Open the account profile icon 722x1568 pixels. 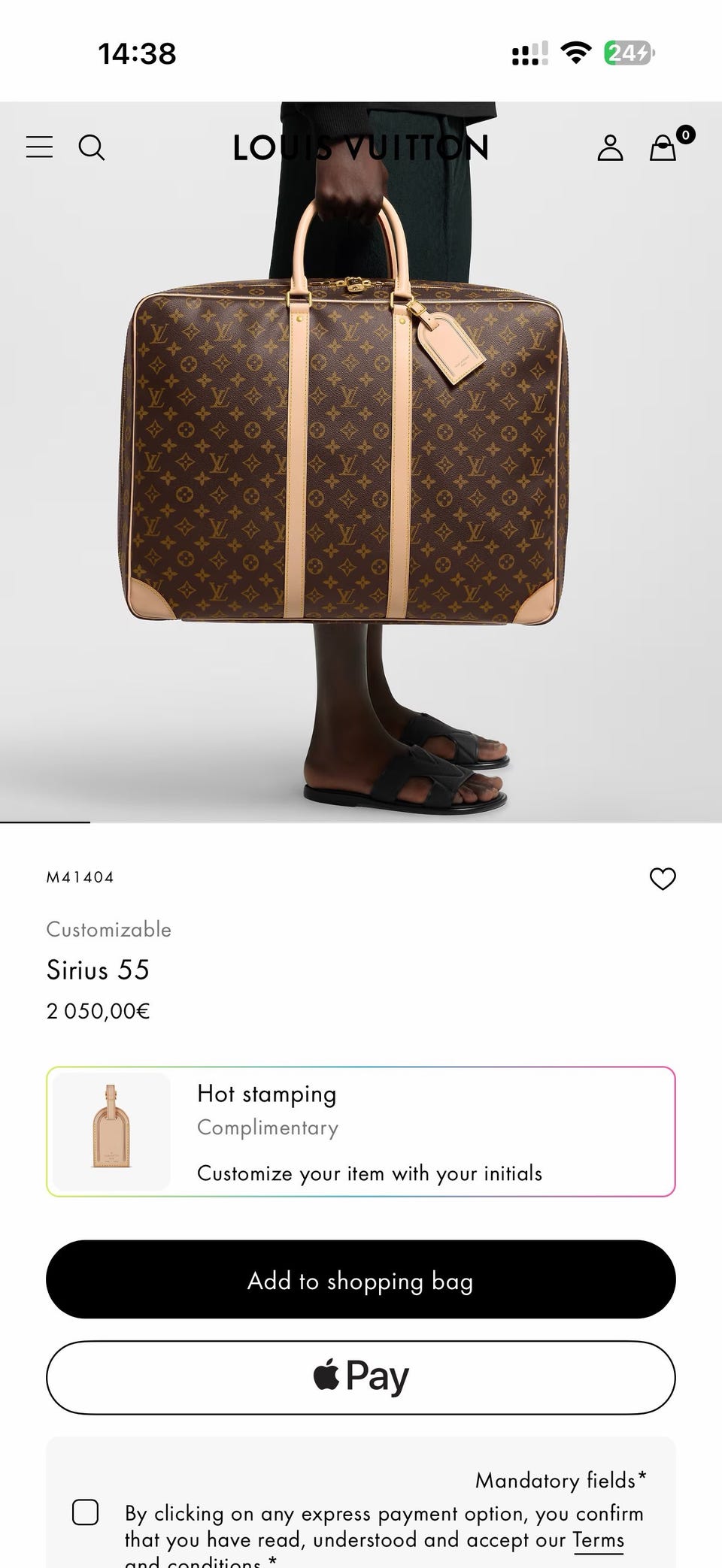pyautogui.click(x=610, y=147)
